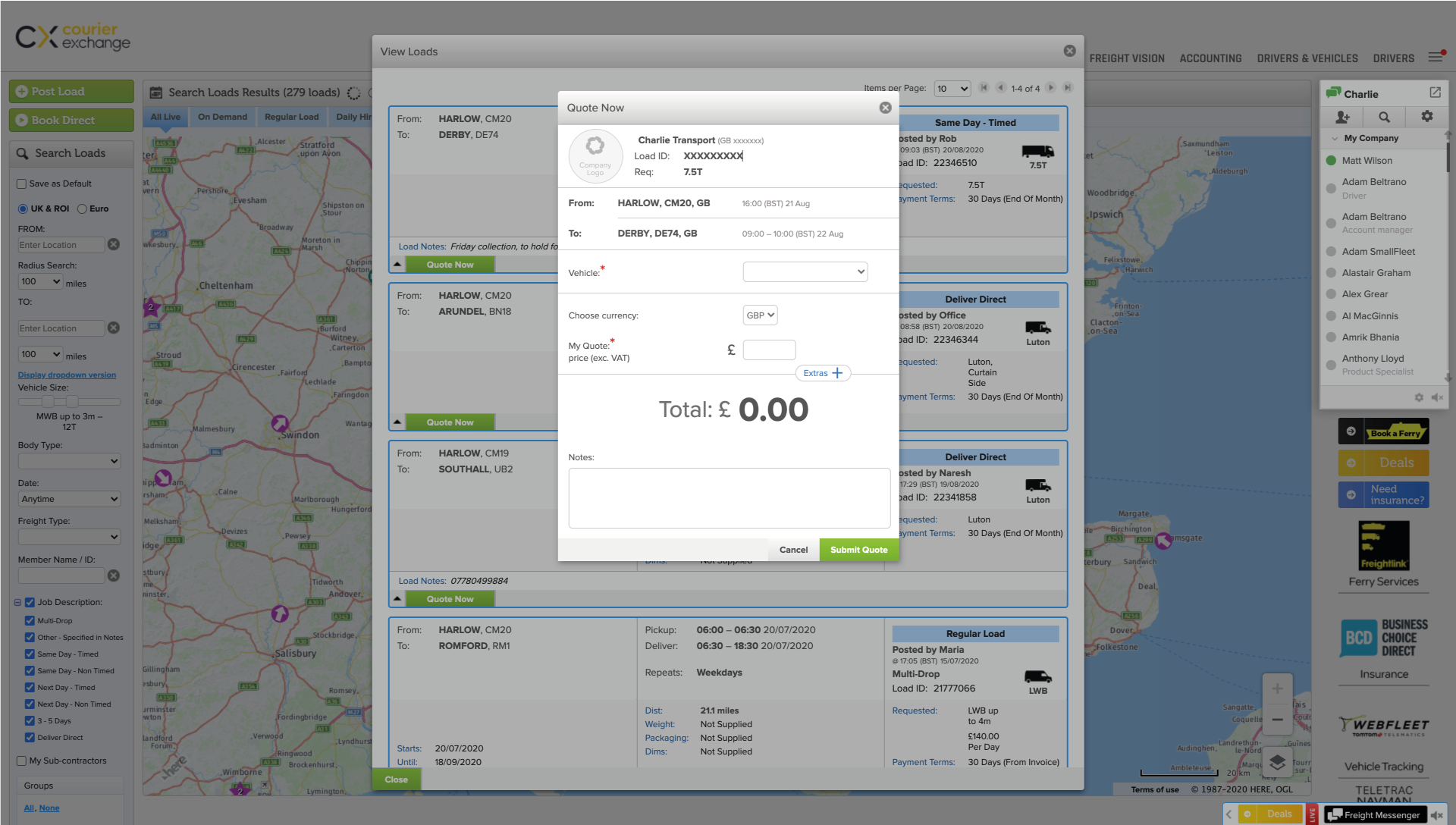
Task: Click the chat panel search magnifier icon
Action: (x=1384, y=117)
